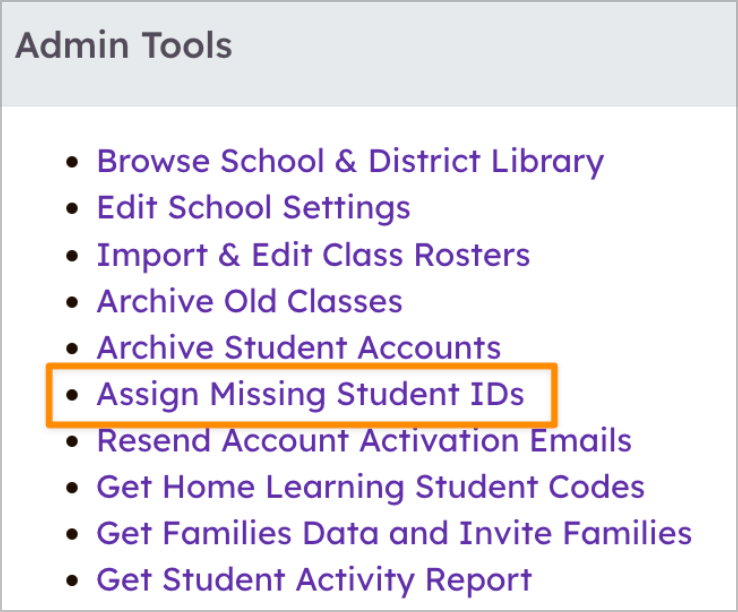
Task: Open Browse School & District Library link
Action: [x=350, y=161]
